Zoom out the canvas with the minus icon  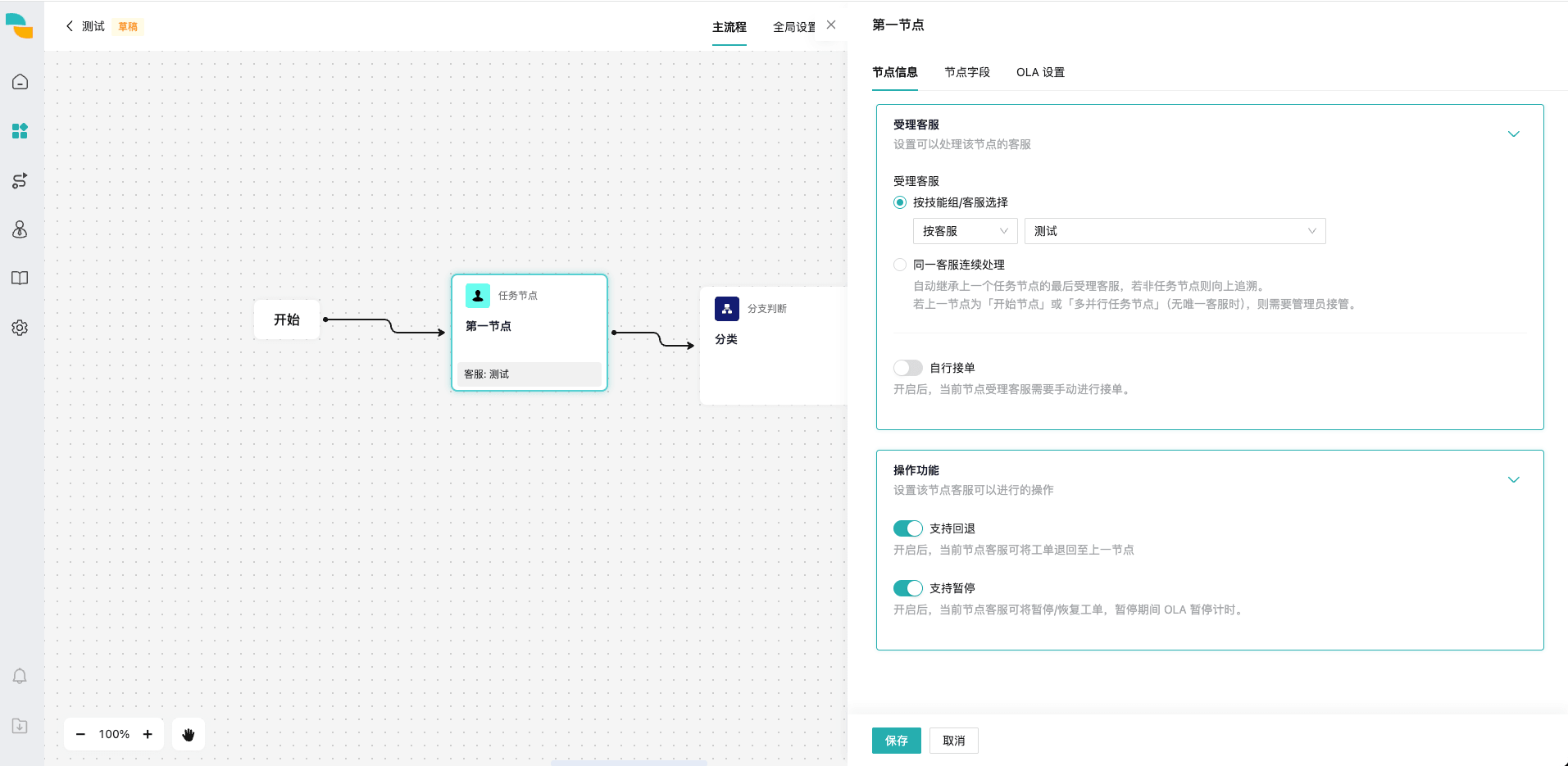[x=80, y=734]
